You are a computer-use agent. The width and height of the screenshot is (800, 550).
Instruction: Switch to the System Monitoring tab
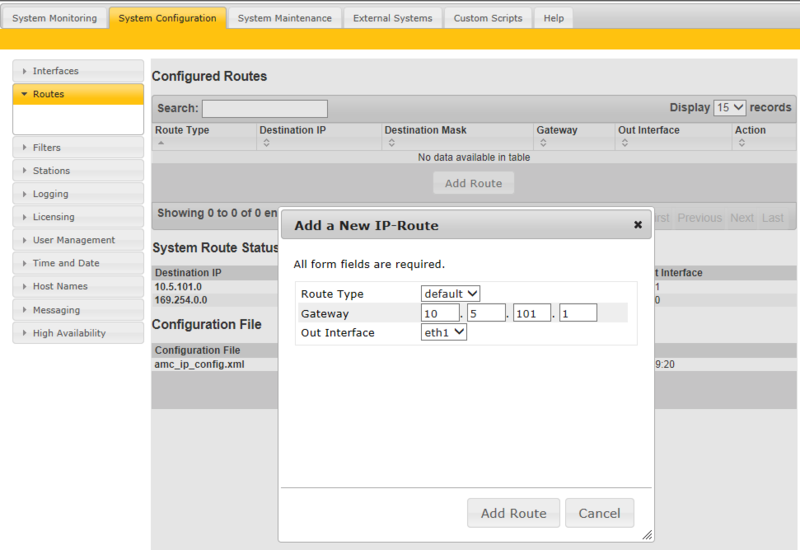pyautogui.click(x=54, y=18)
